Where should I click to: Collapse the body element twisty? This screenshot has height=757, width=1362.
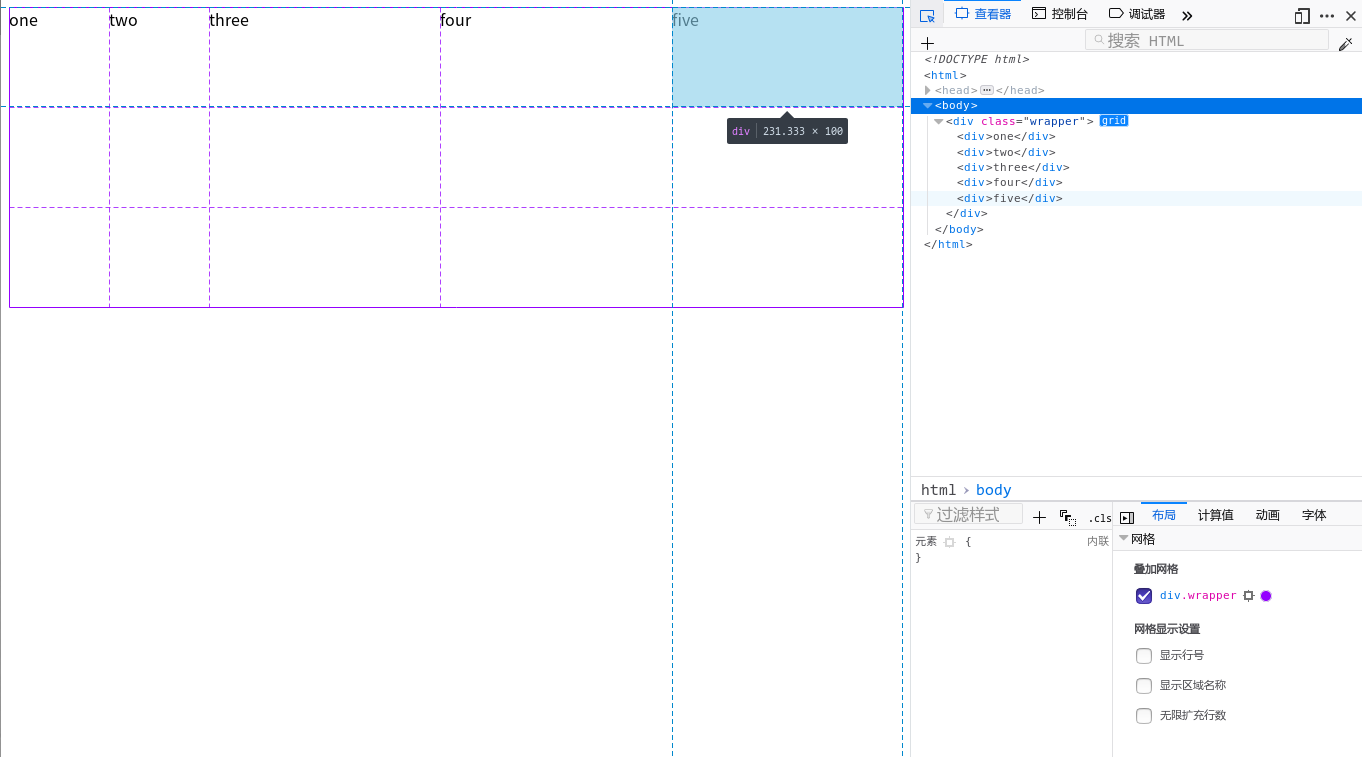(x=928, y=106)
